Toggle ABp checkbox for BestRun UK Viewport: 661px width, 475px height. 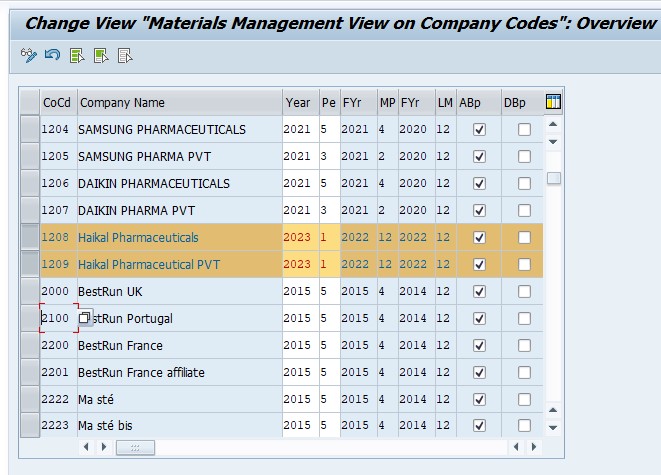[x=479, y=291]
